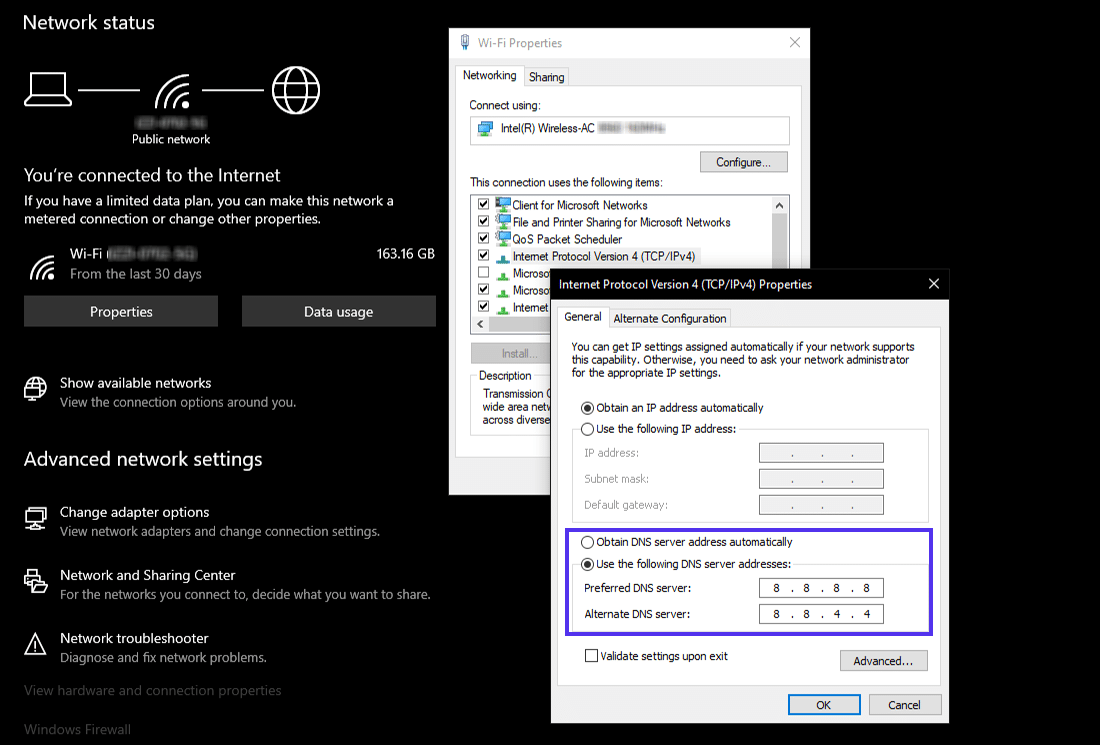Click the Show available networks globe icon

35,390
